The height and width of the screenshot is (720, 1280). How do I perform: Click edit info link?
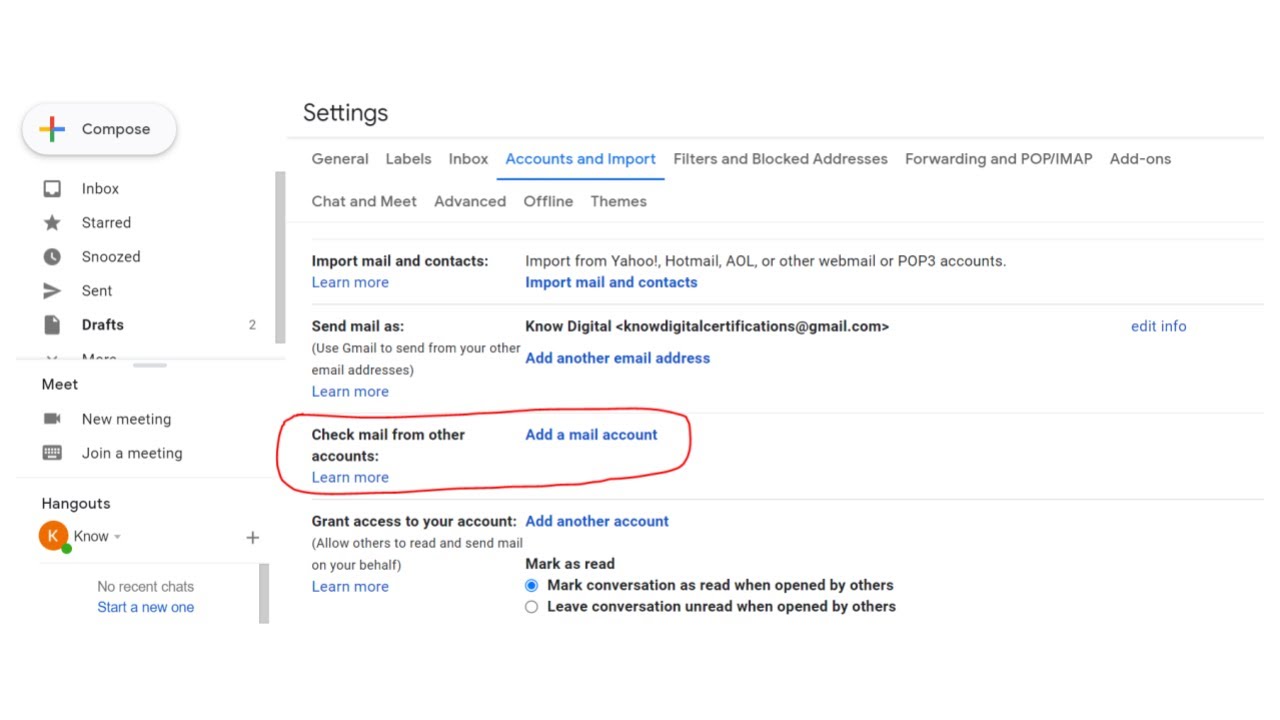pyautogui.click(x=1158, y=326)
